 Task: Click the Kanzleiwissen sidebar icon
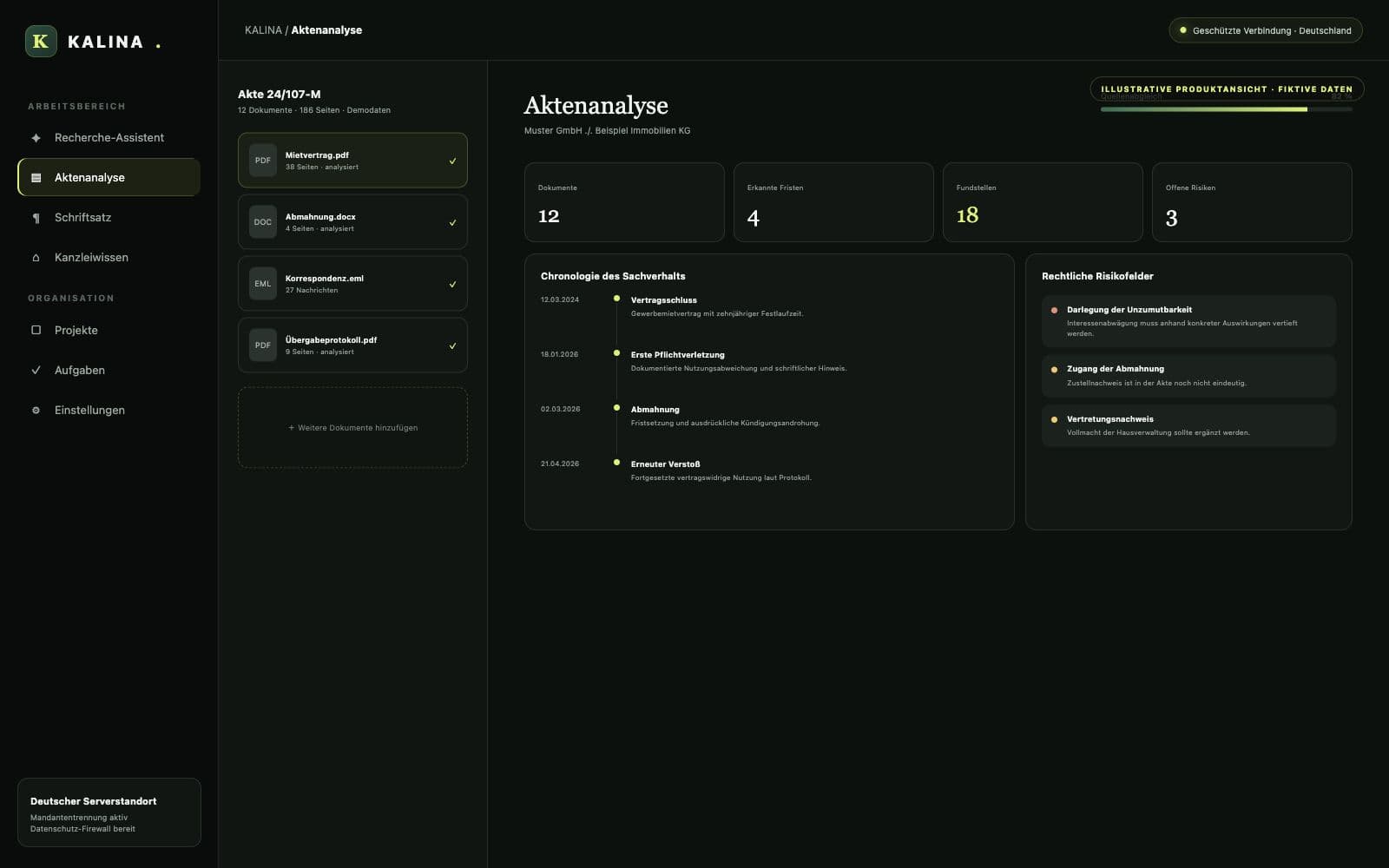[36, 258]
